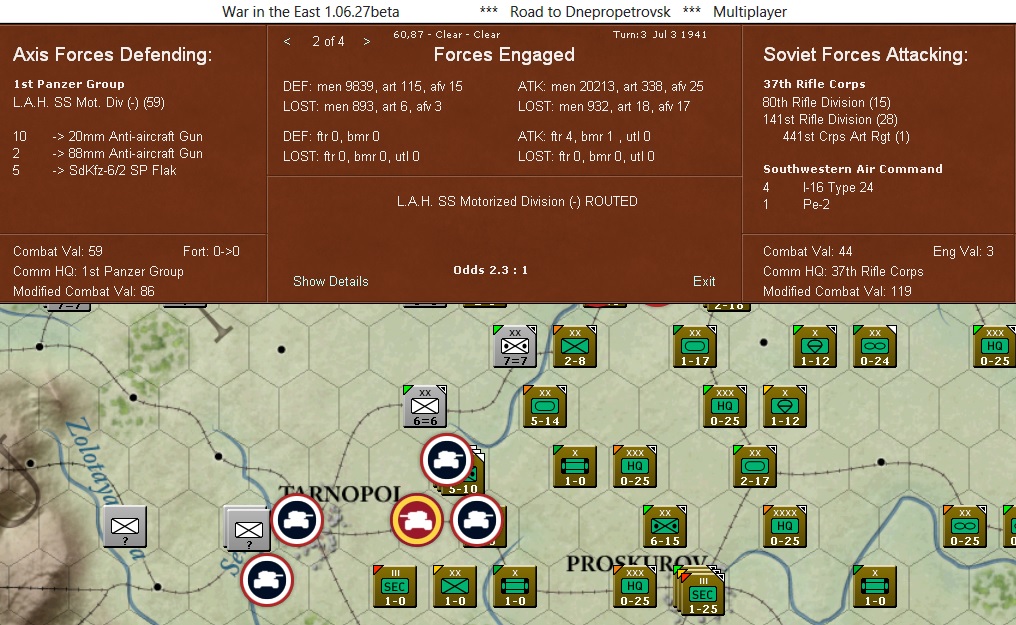The image size is (1016, 625).
Task: Click the 60,87 - Clear - Clear hex label
Action: [x=446, y=34]
